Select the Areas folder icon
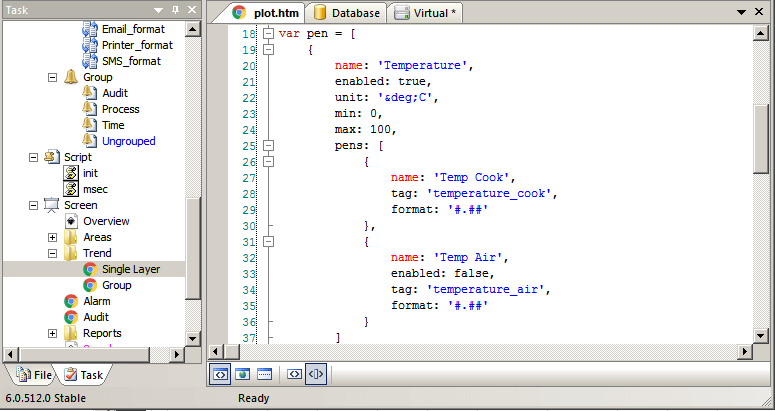 [x=71, y=237]
